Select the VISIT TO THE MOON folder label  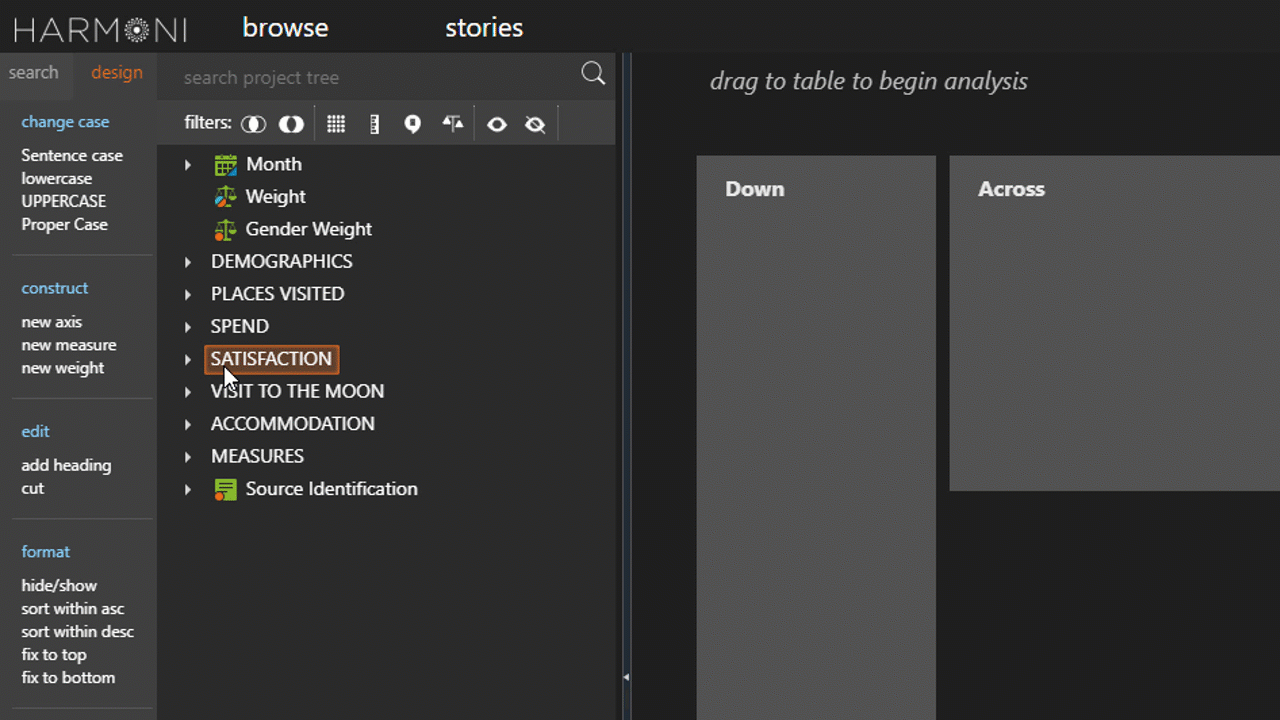pyautogui.click(x=298, y=392)
